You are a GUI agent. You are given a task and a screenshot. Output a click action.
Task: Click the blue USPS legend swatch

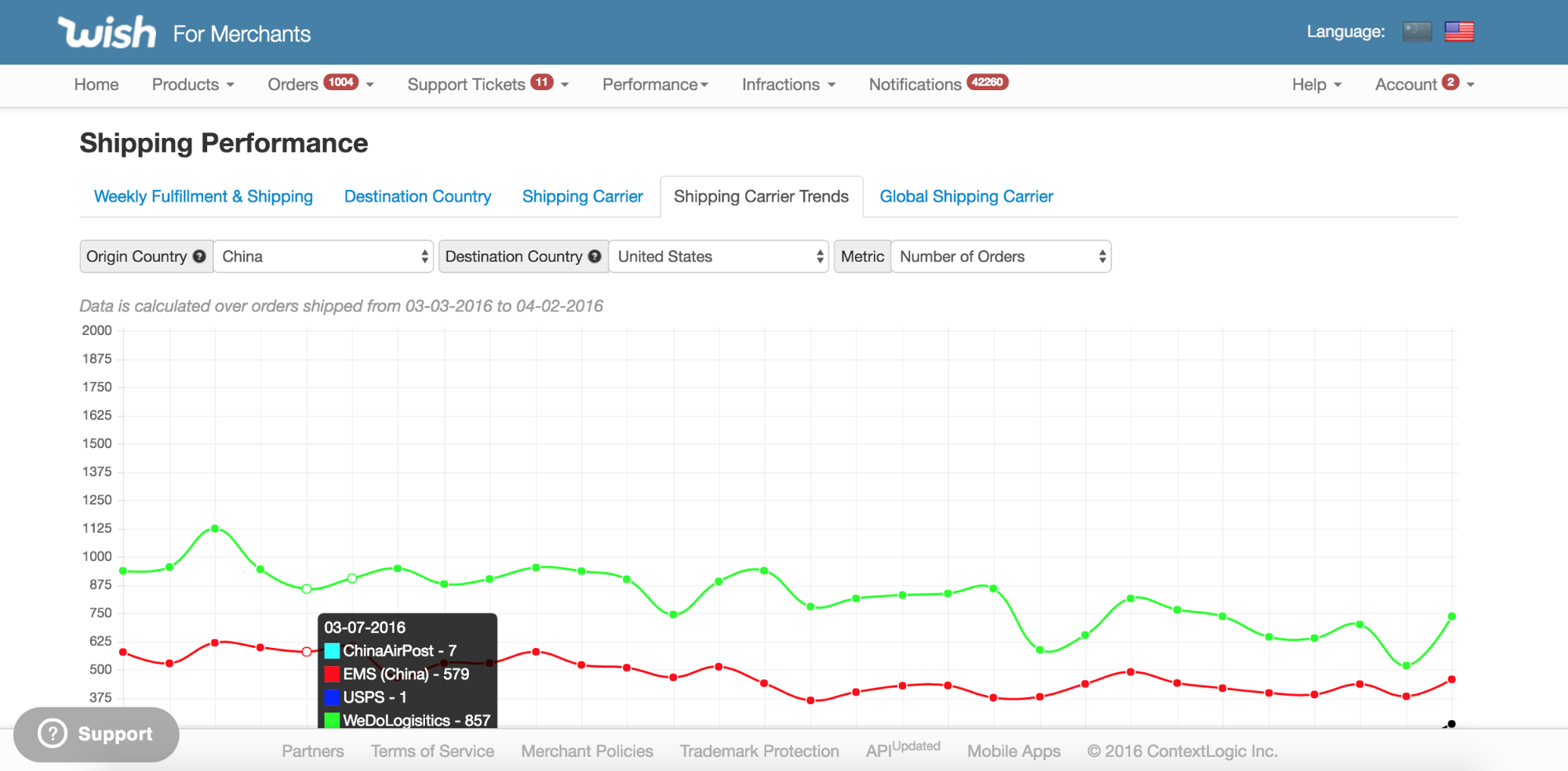pos(332,697)
